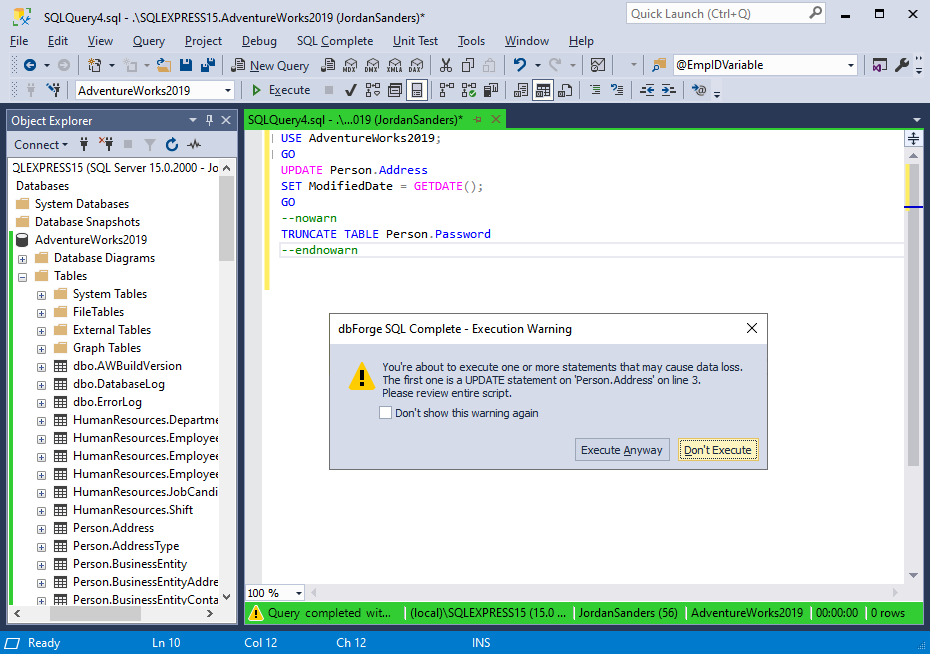The height and width of the screenshot is (654, 930).
Task: Click the New Project icon
Action: (x=94, y=65)
